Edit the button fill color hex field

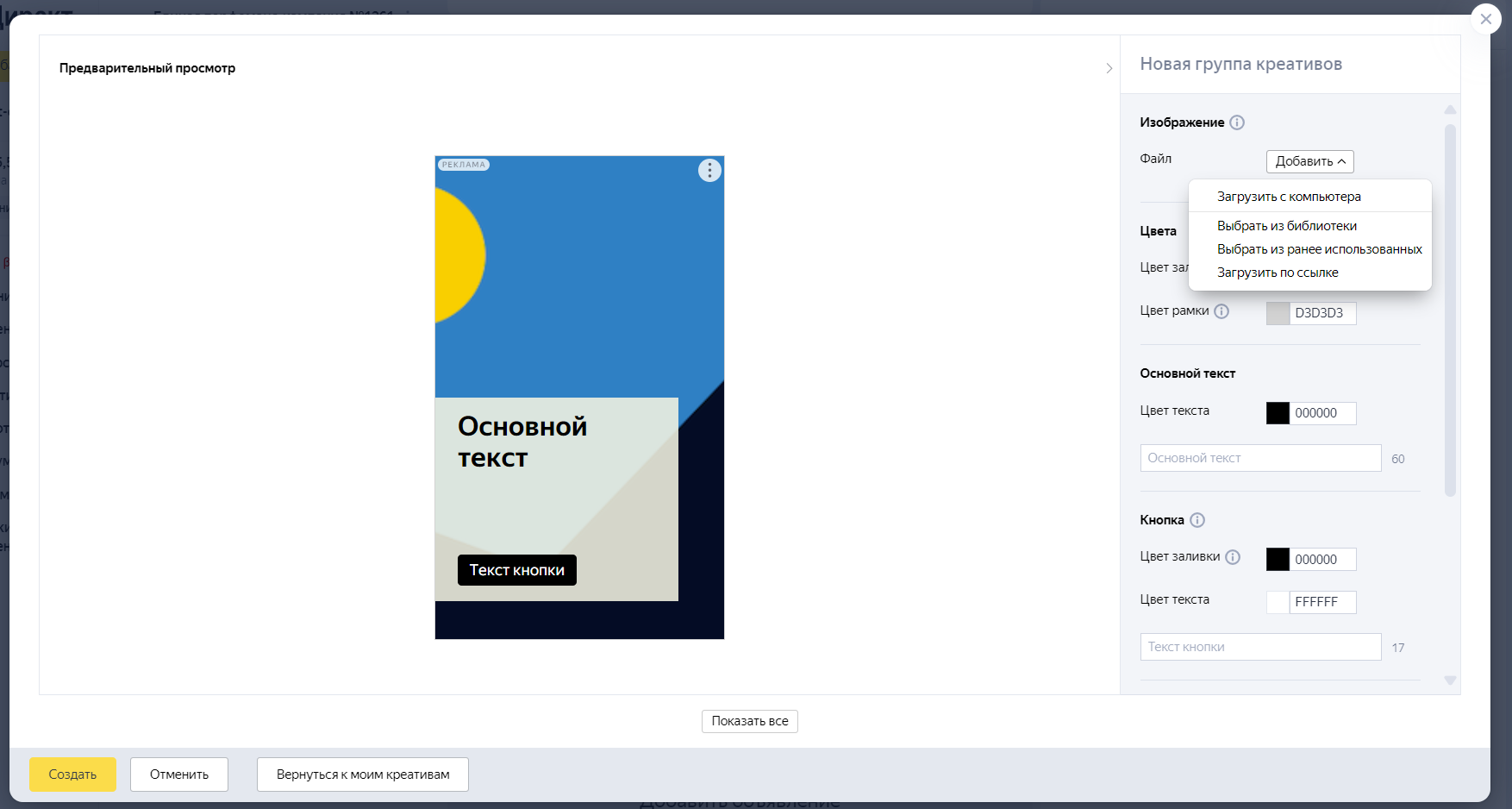click(1323, 559)
